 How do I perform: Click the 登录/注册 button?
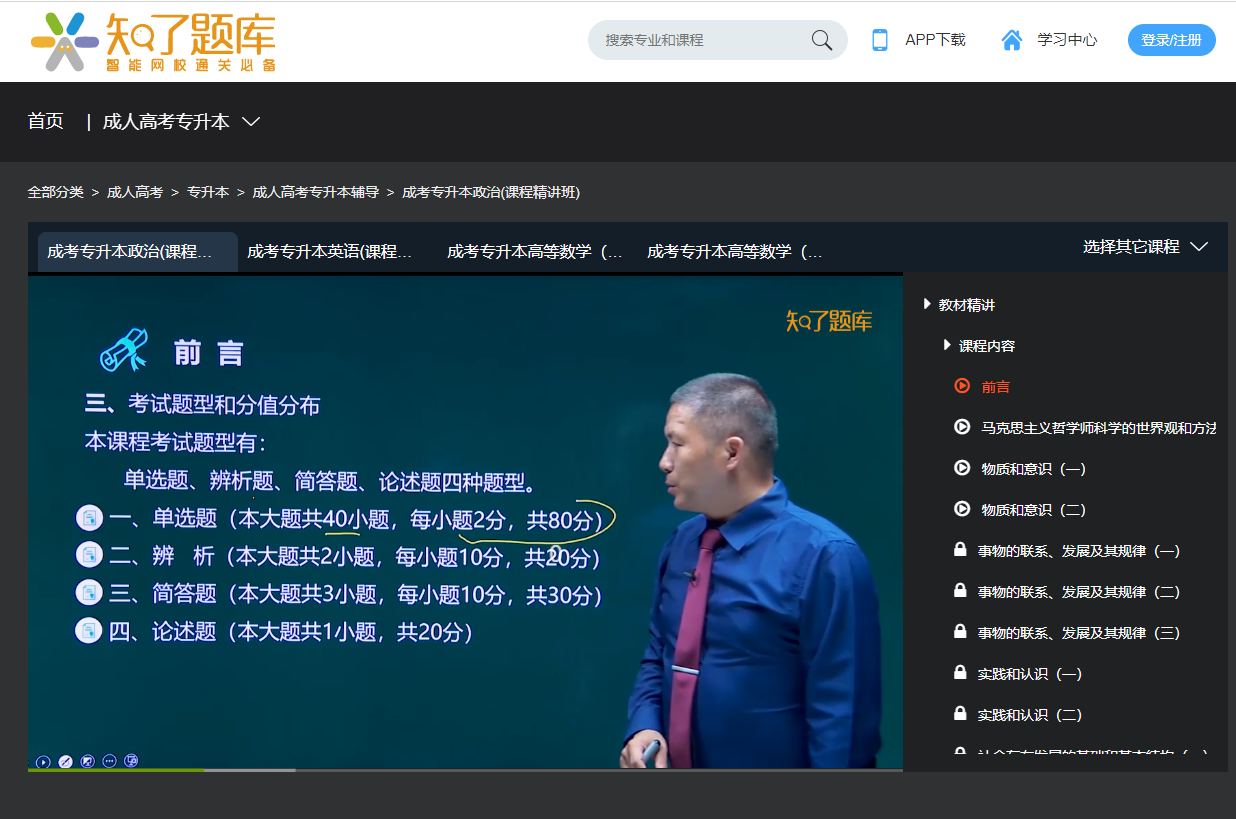click(1171, 39)
